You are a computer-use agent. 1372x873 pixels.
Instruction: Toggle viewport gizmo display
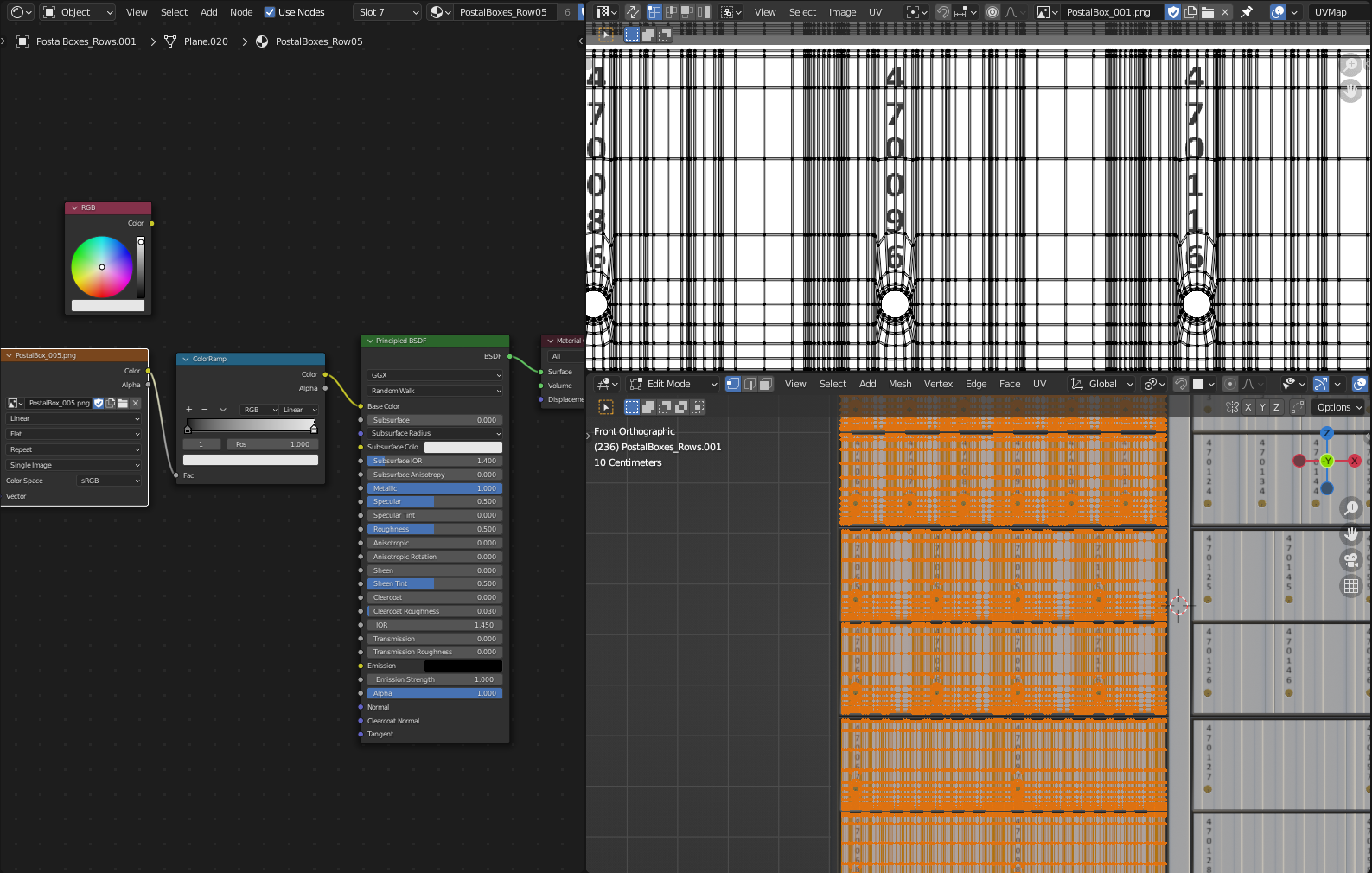(1321, 384)
